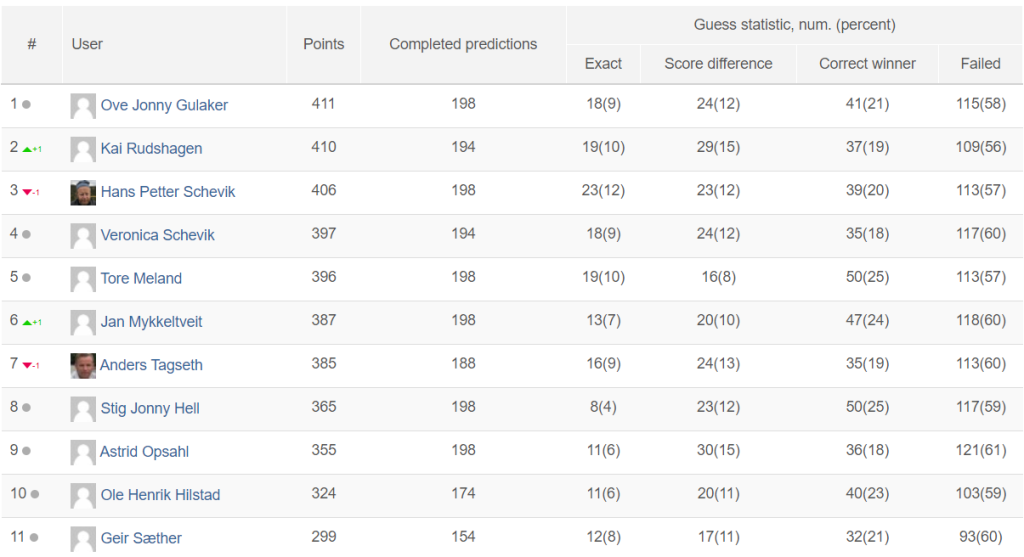Open Ole Henrik Hilstad's profile
This screenshot has width=1024, height=557.
point(160,495)
